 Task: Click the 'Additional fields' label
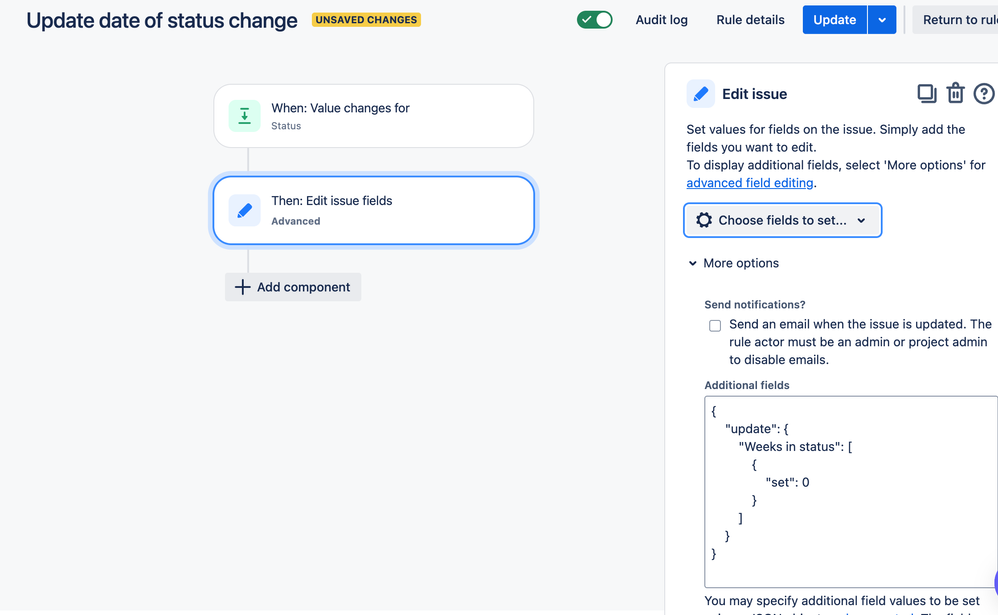click(747, 385)
